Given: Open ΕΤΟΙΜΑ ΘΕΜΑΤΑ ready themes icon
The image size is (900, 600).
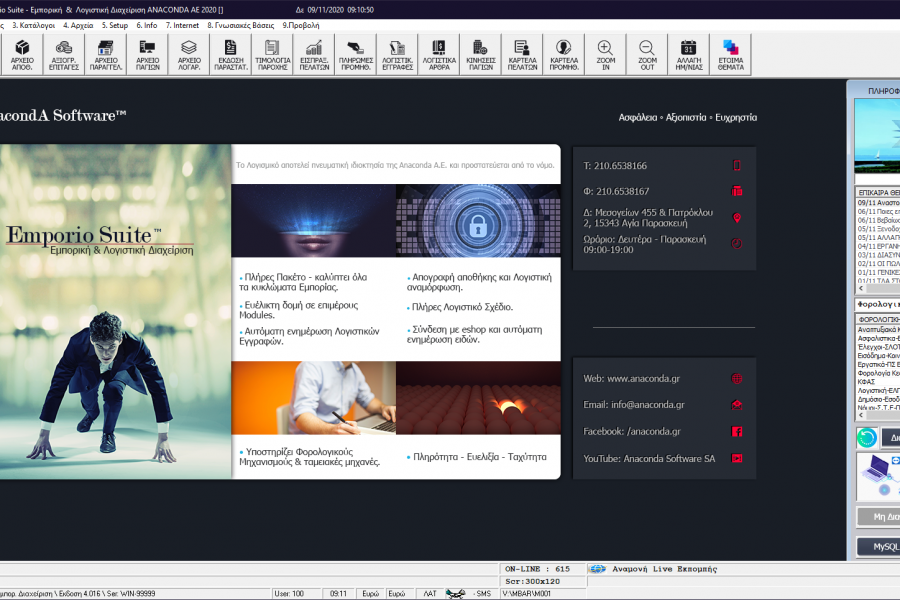Looking at the screenshot, I should pos(731,55).
